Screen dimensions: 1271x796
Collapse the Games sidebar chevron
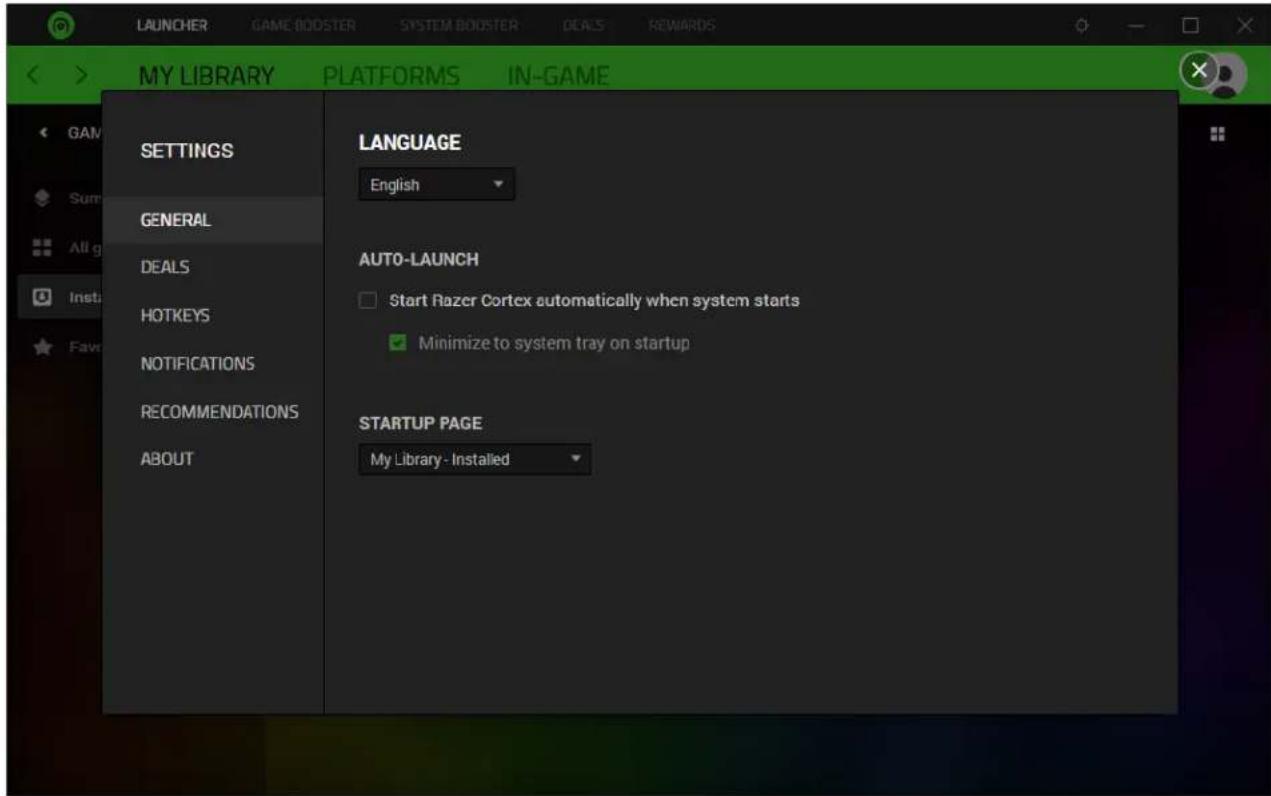(x=41, y=133)
